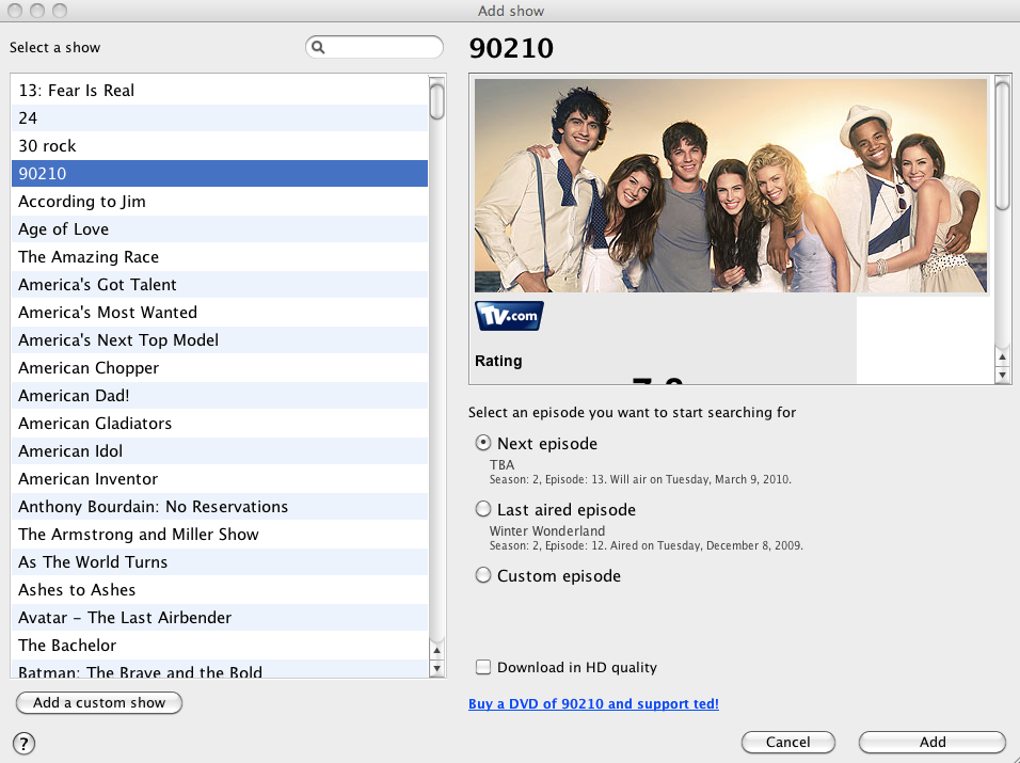
Task: Confirm with the Add button
Action: tap(932, 742)
